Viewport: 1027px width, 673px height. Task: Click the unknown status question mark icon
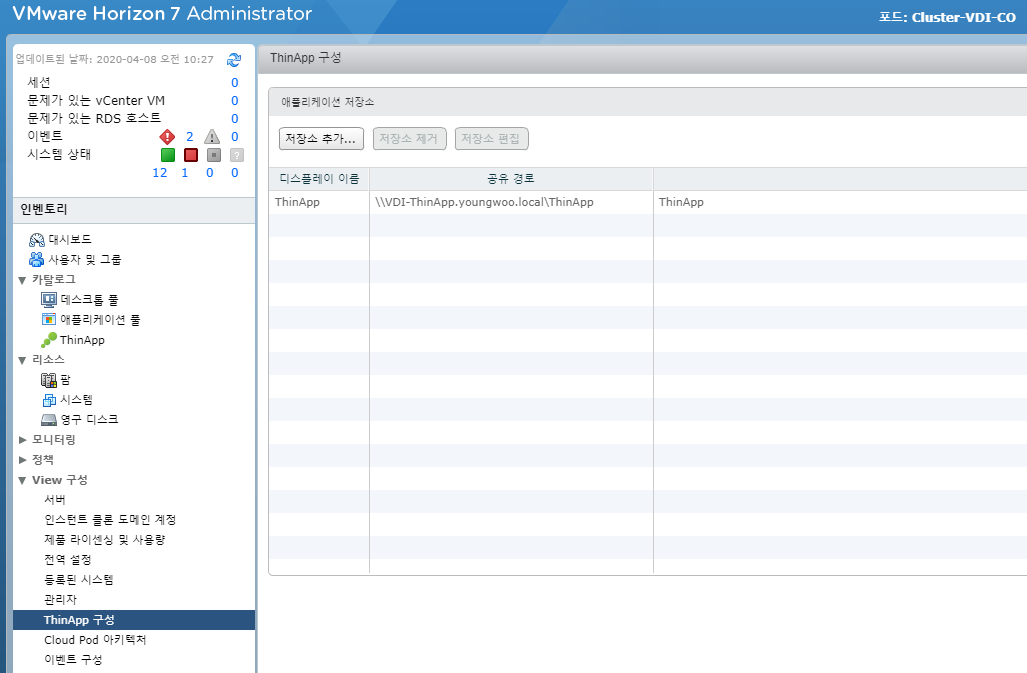click(x=236, y=155)
